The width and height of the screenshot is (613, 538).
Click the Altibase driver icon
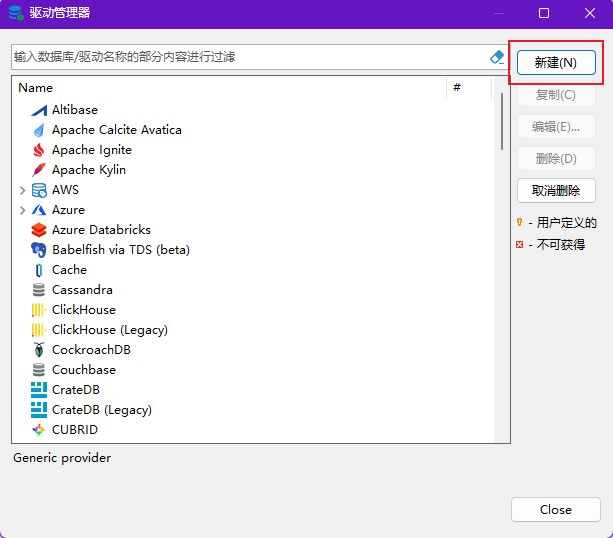point(39,110)
